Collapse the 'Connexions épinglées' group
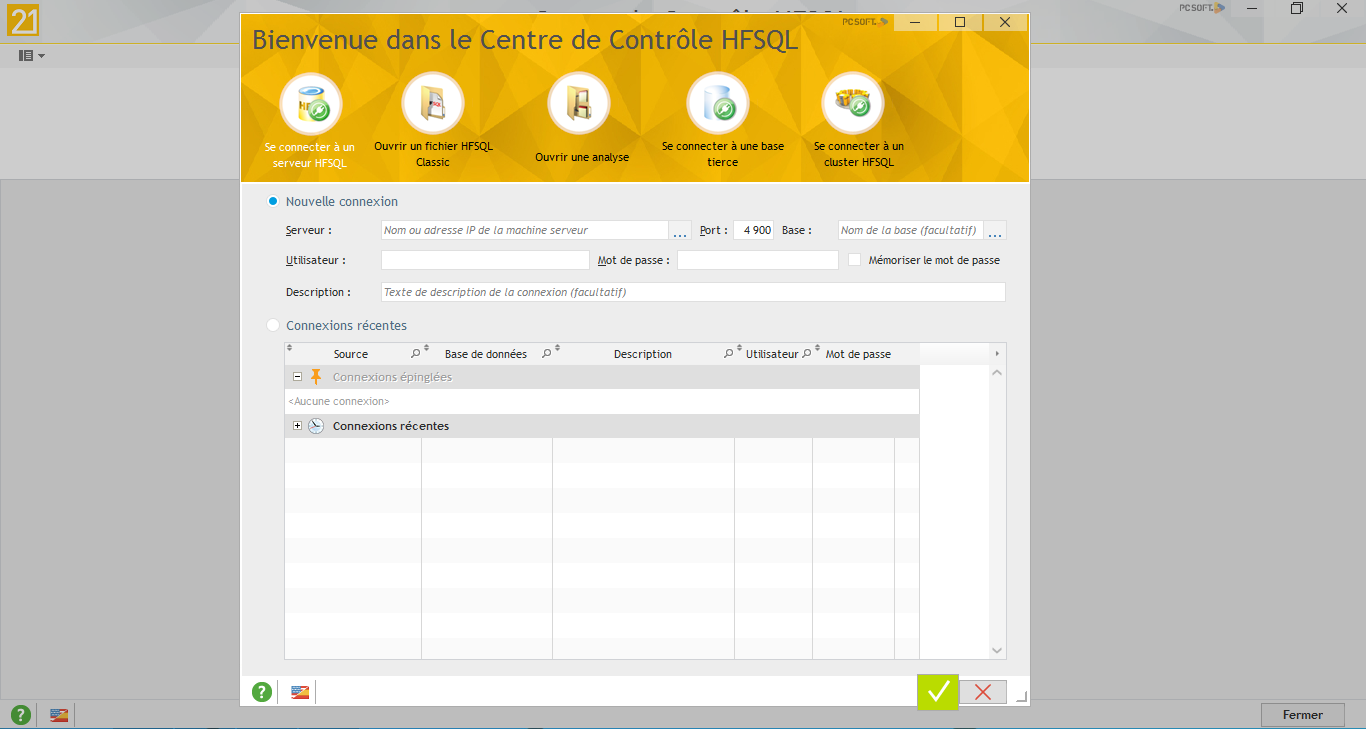 click(298, 377)
